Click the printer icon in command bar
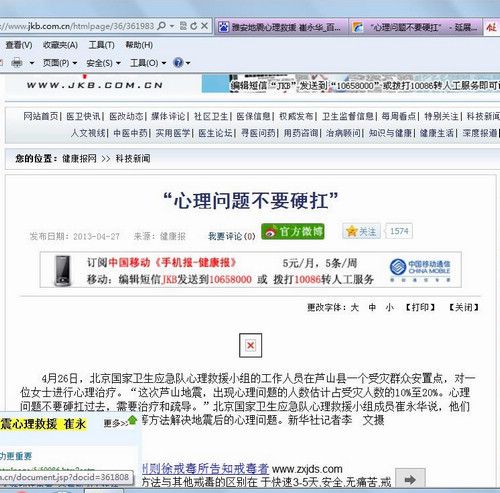Image resolution: width=500 pixels, height=493 pixels. 17,63
